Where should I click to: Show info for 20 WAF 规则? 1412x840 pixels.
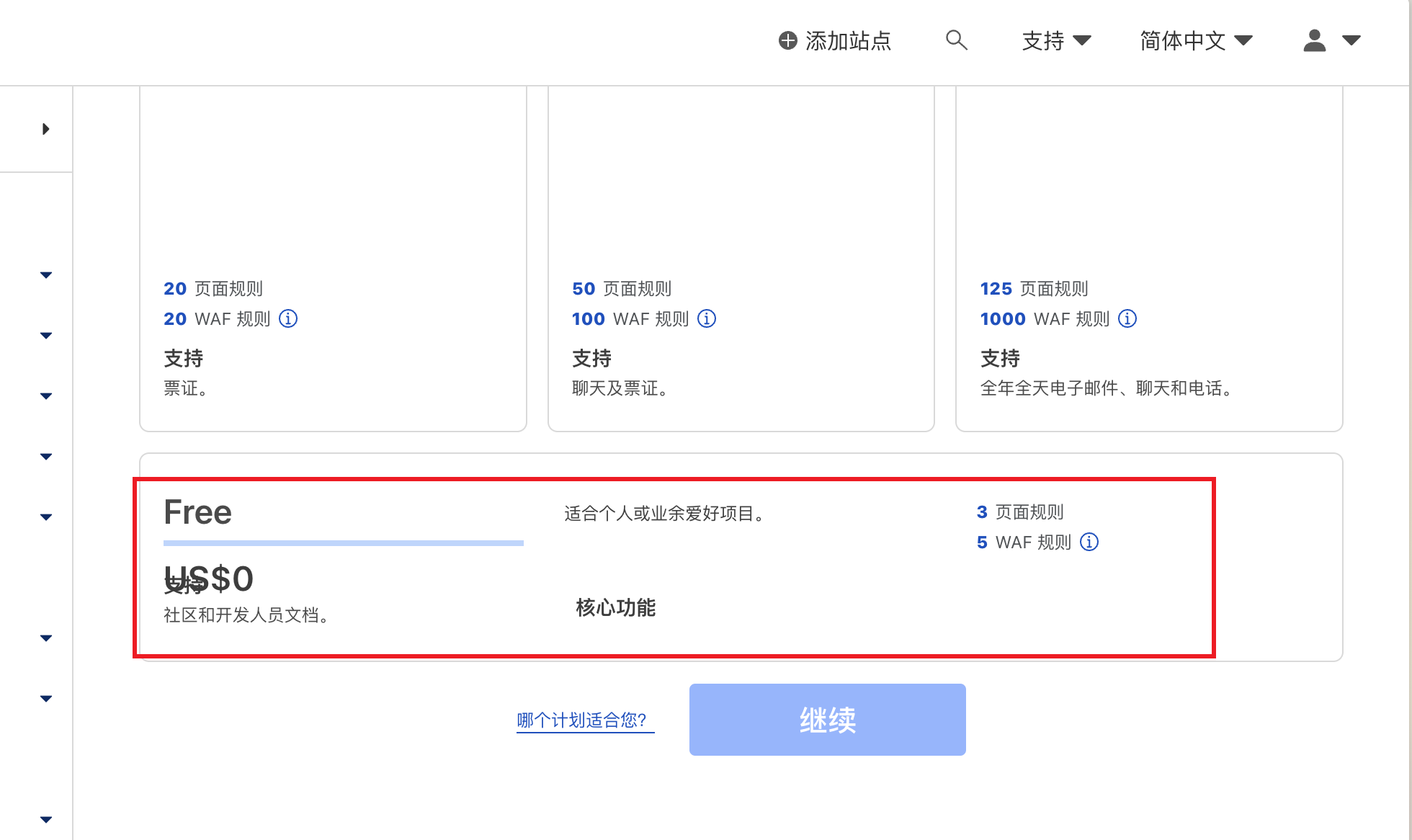[x=288, y=318]
